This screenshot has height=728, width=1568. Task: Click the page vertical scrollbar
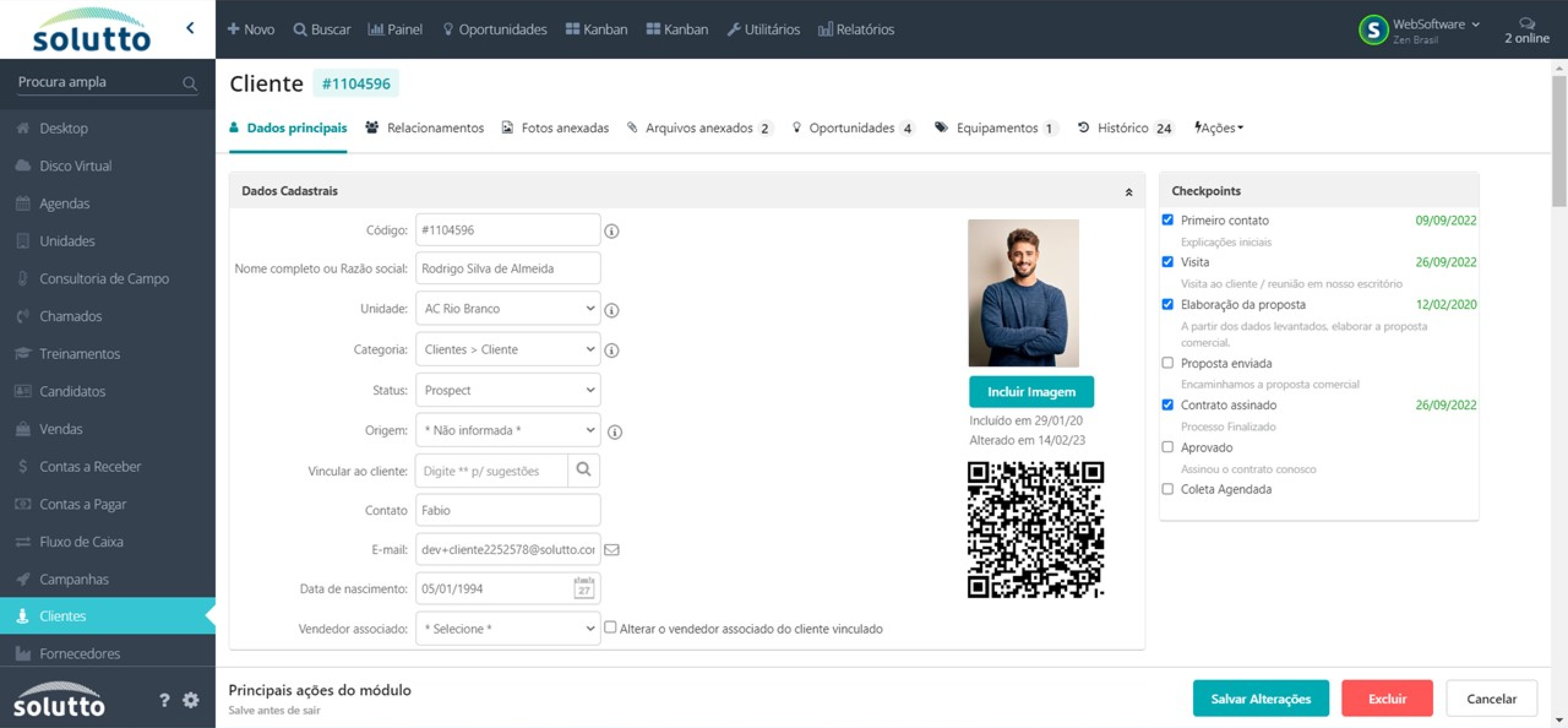1559,141
